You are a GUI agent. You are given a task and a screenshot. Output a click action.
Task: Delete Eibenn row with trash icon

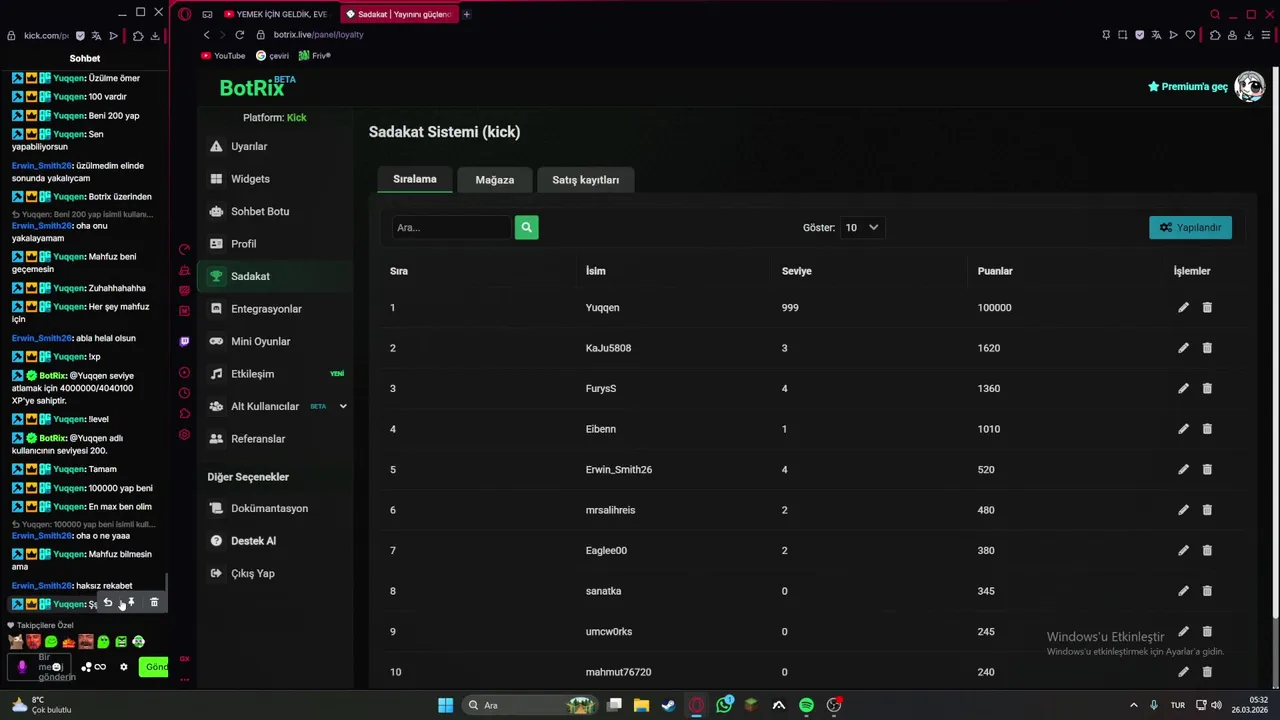[x=1207, y=429]
